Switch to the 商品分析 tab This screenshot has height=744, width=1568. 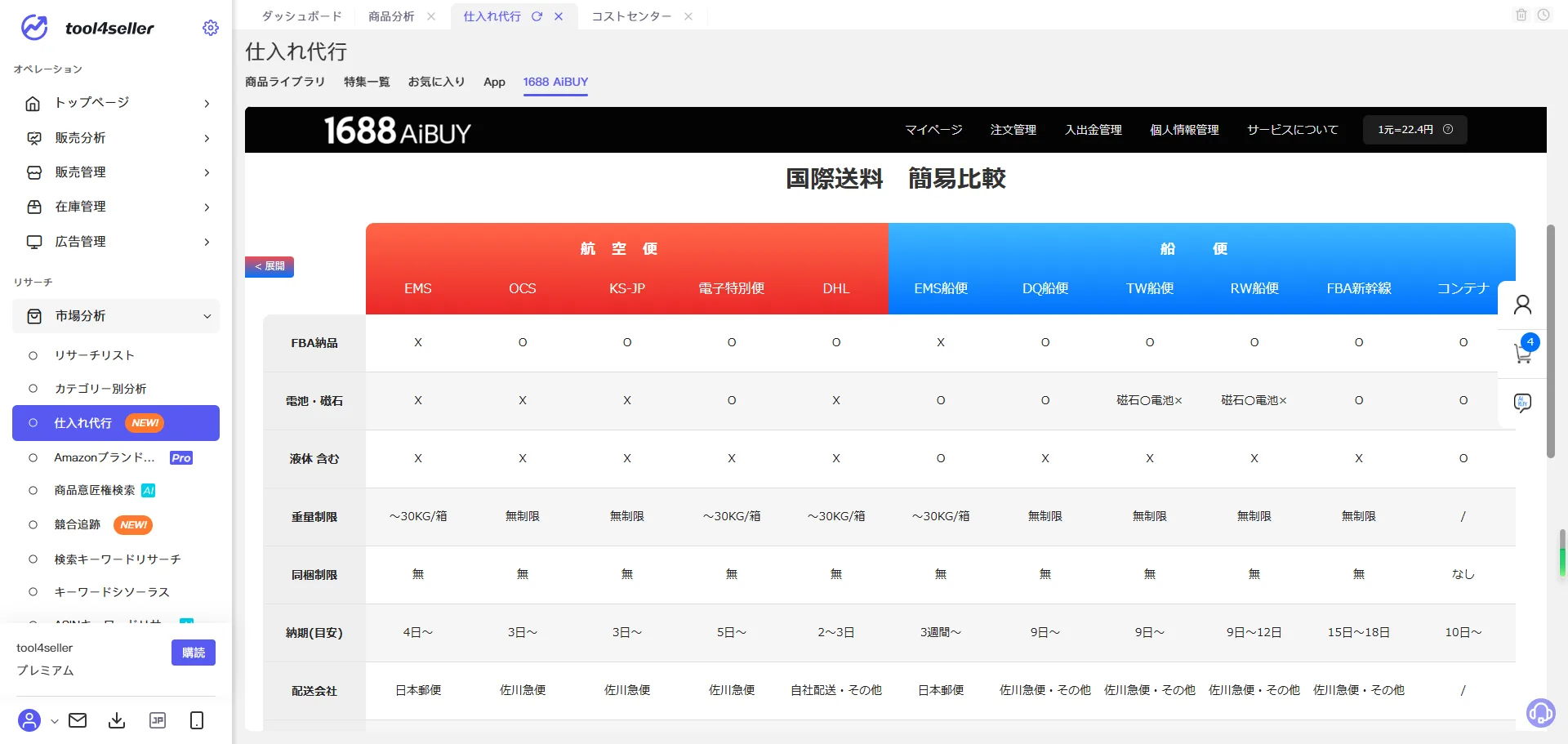point(392,16)
